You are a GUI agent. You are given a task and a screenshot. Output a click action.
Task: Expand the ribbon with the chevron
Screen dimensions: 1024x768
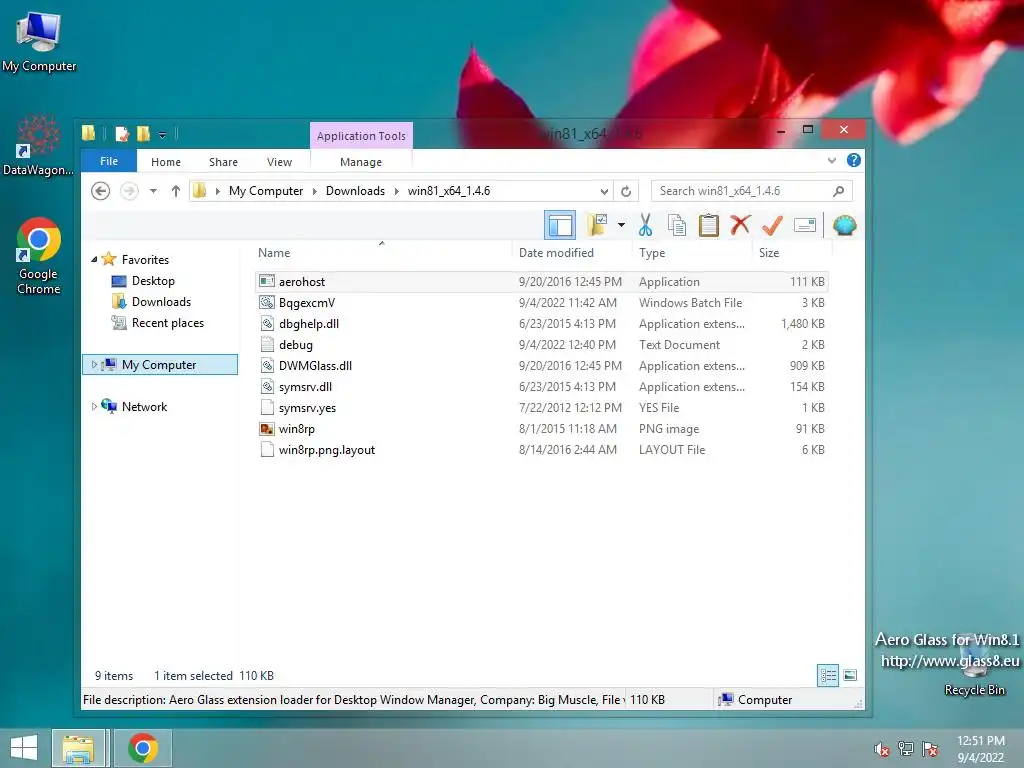click(831, 160)
